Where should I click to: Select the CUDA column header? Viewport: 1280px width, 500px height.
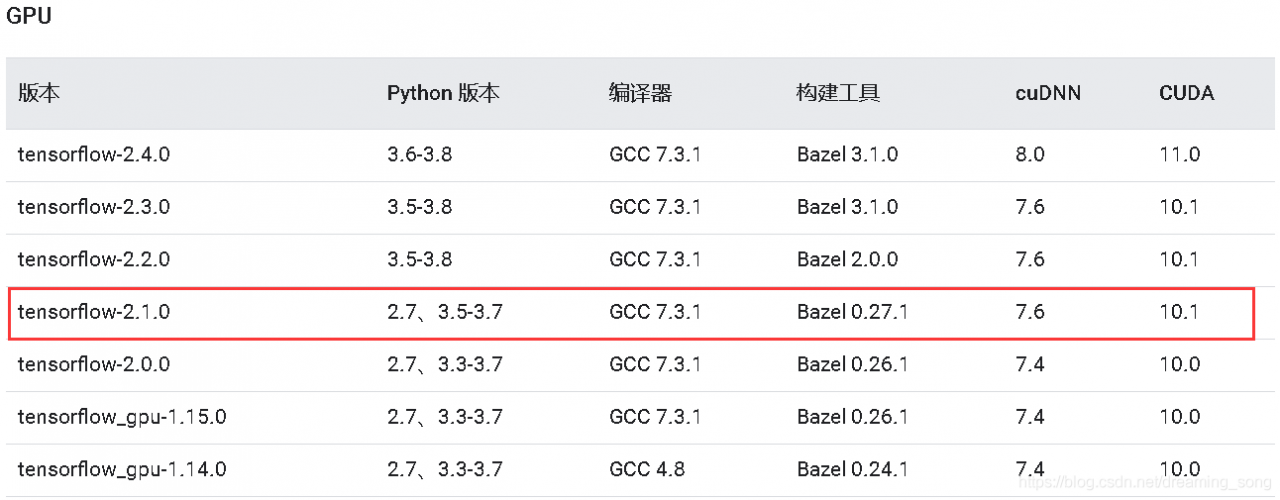pos(1187,94)
